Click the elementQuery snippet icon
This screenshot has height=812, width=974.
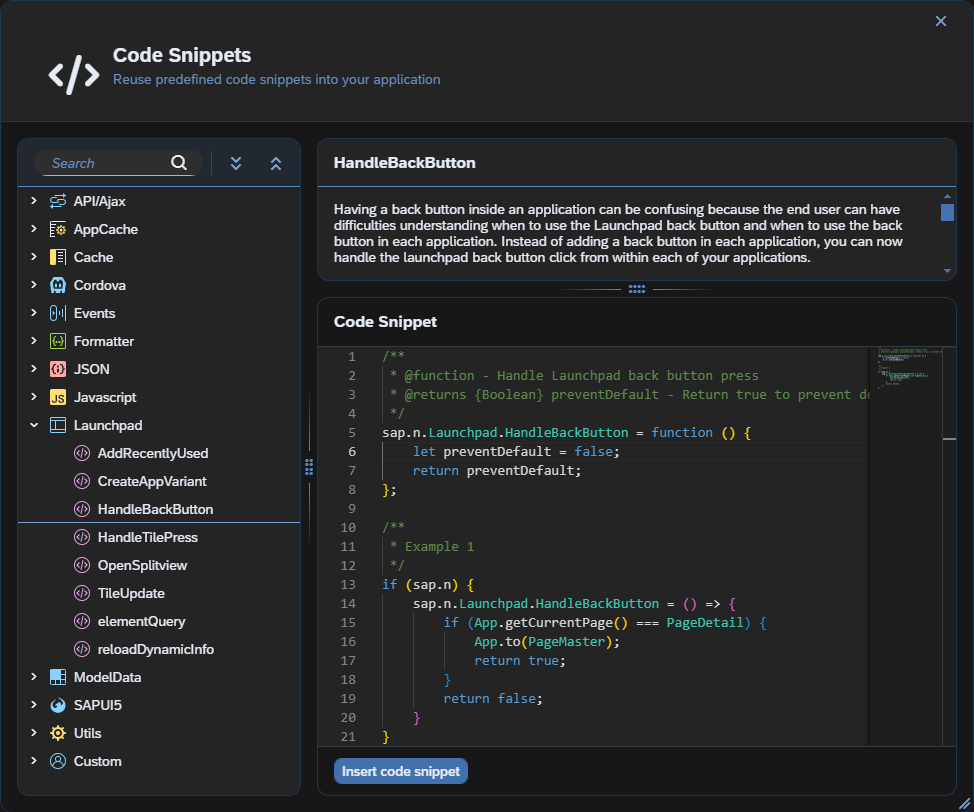82,621
